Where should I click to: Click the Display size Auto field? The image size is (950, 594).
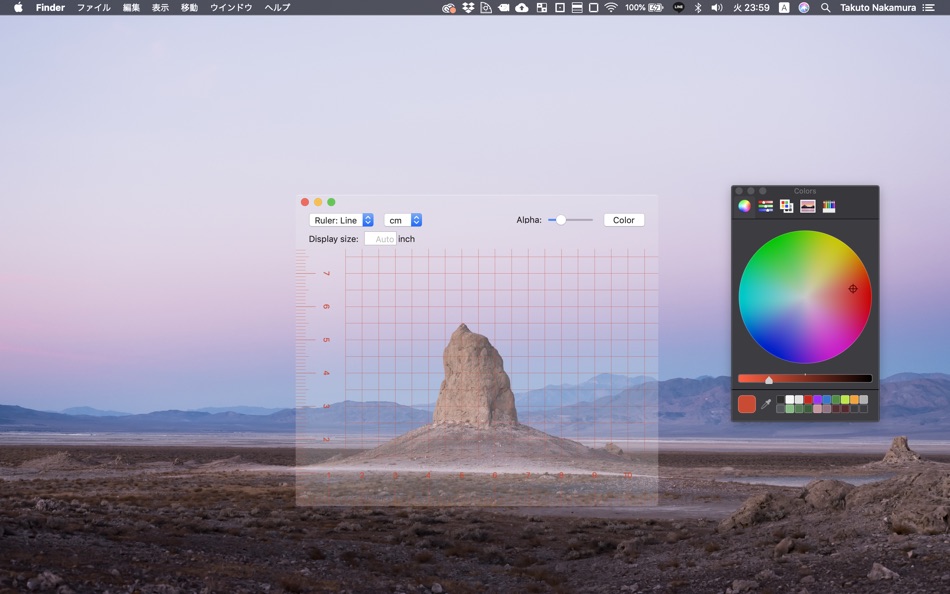(380, 239)
